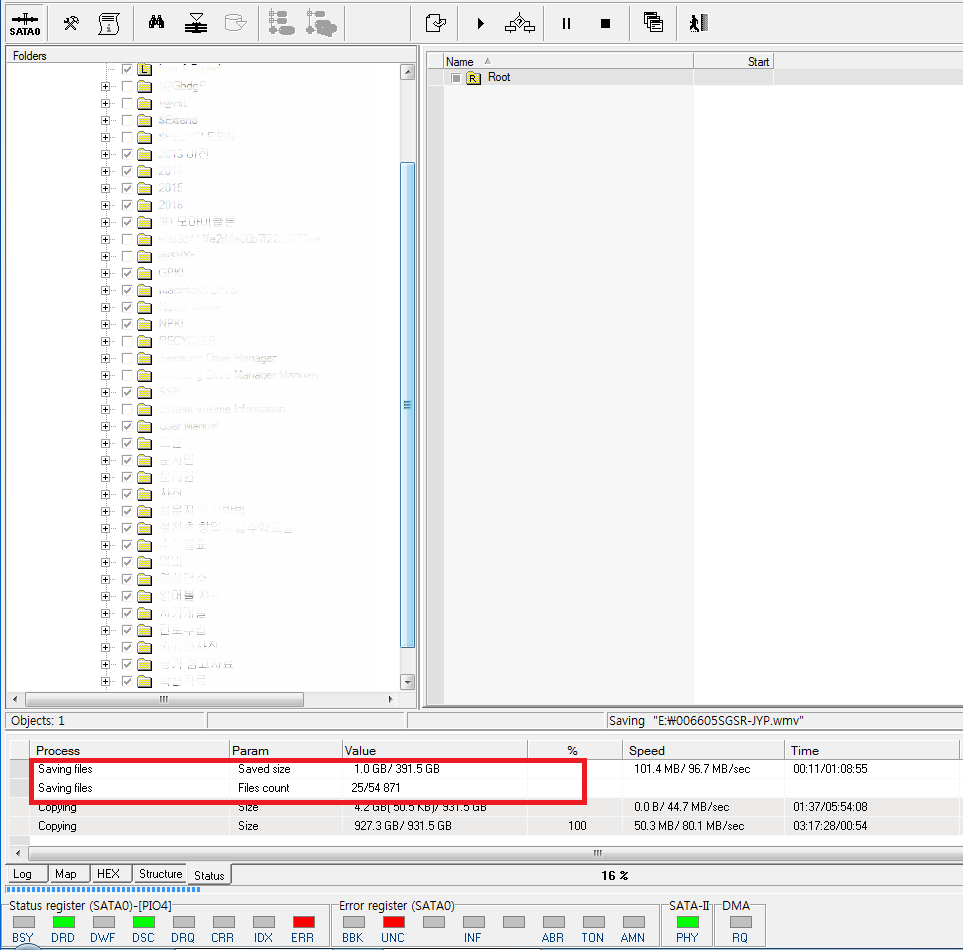The height and width of the screenshot is (950, 963).
Task: Click the Value column header
Action: (434, 750)
